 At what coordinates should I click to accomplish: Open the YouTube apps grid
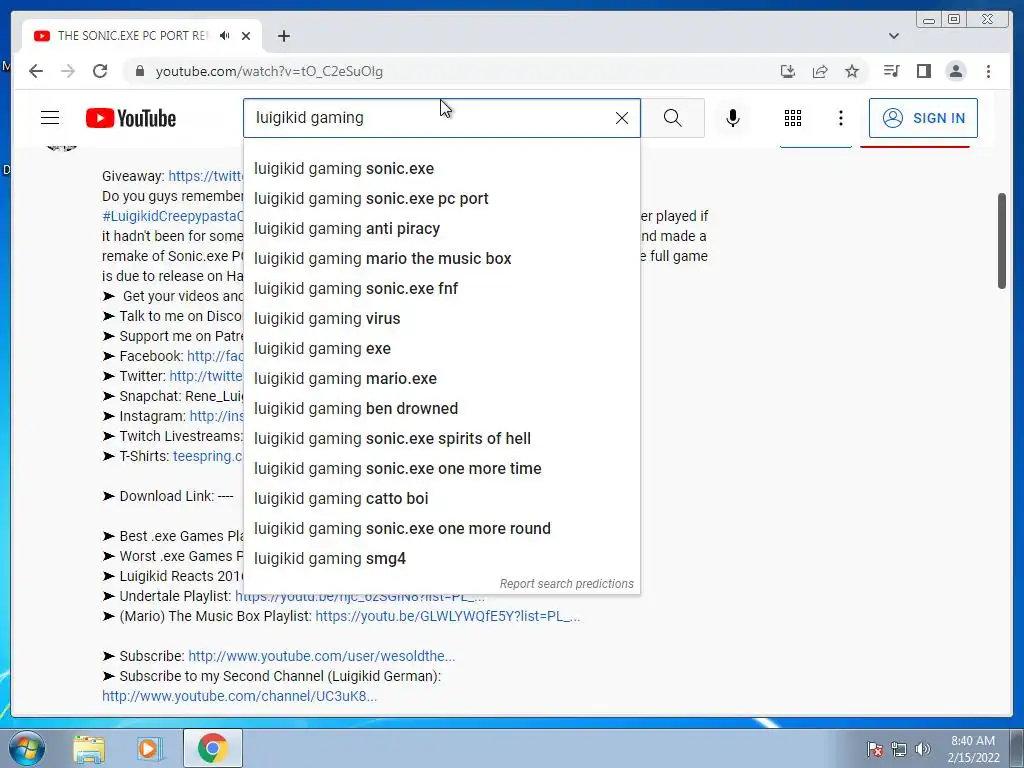[793, 118]
